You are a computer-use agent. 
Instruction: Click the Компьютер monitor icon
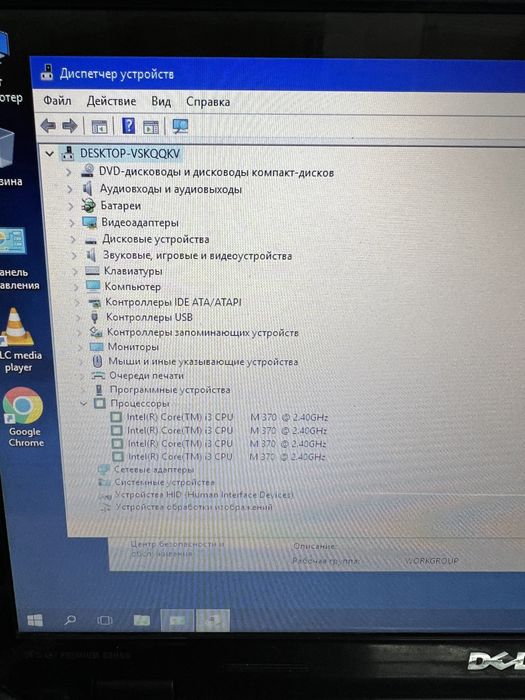(x=93, y=286)
